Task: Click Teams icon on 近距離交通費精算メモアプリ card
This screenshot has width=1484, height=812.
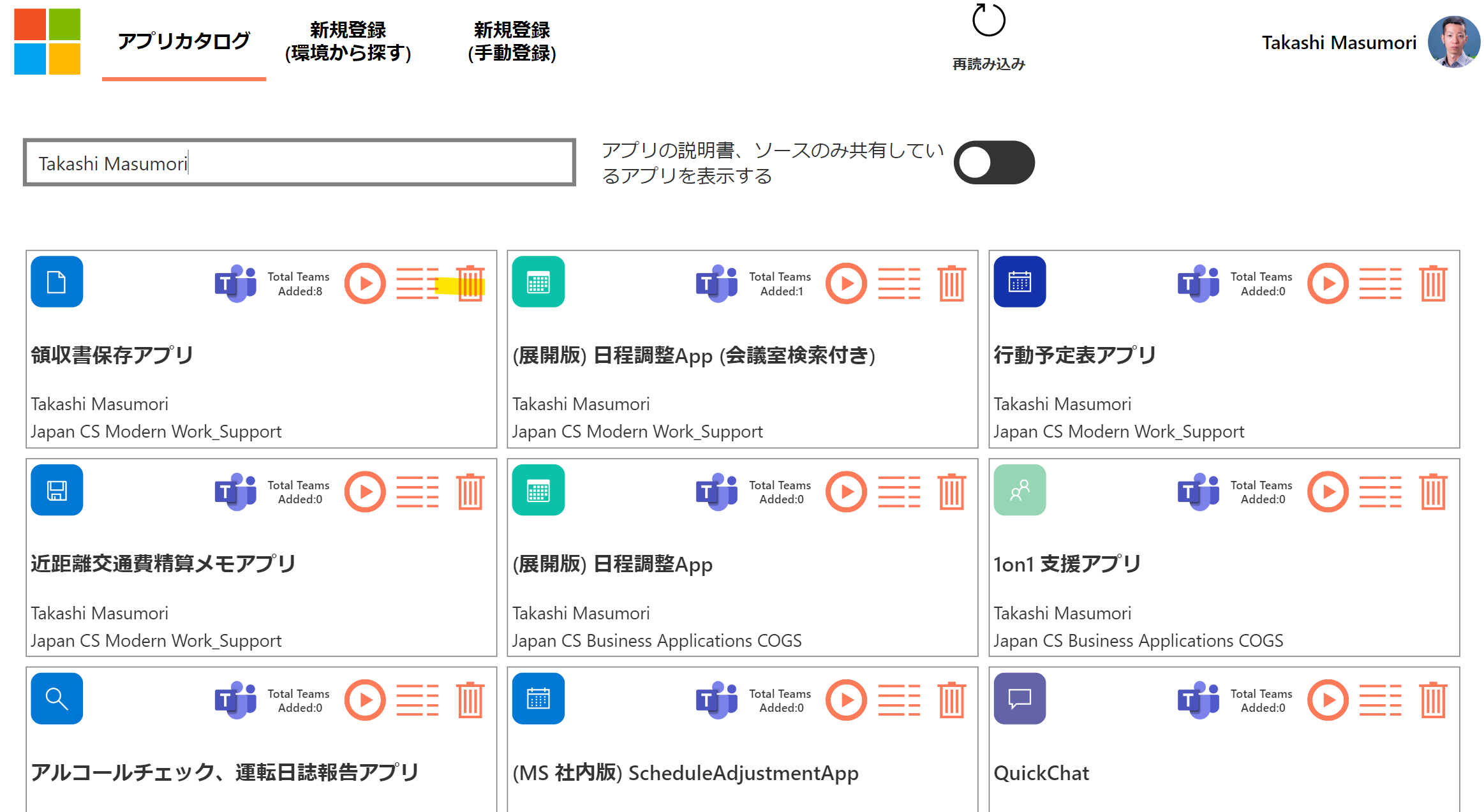Action: 235,492
